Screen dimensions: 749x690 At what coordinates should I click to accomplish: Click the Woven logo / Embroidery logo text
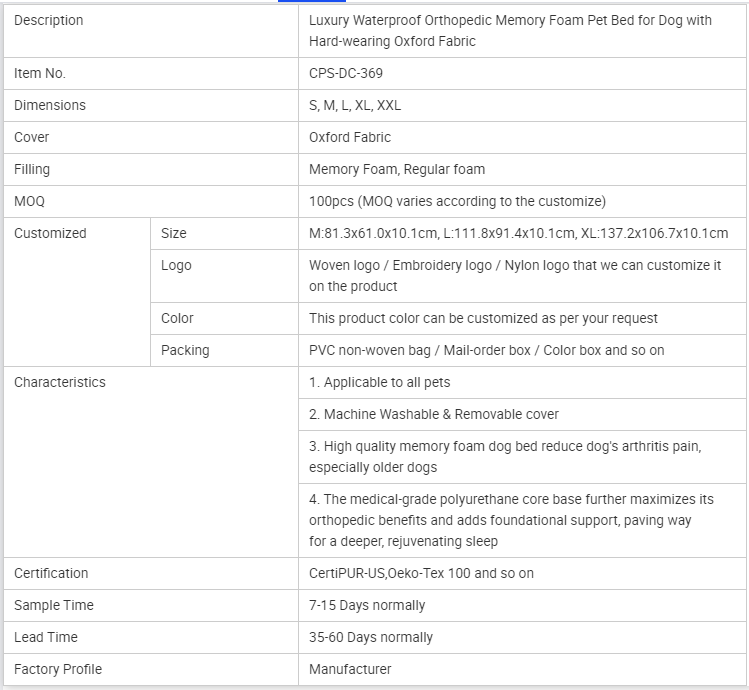point(515,275)
